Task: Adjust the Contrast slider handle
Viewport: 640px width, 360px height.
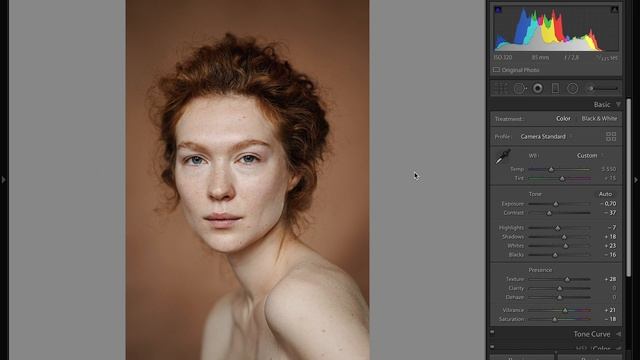Action: point(549,213)
